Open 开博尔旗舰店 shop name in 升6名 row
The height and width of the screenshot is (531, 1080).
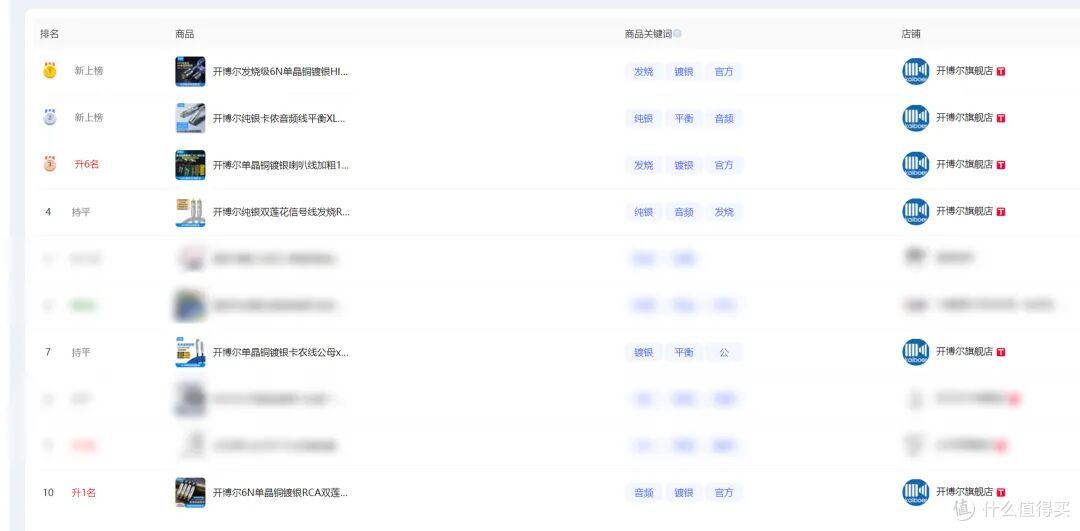click(964, 164)
